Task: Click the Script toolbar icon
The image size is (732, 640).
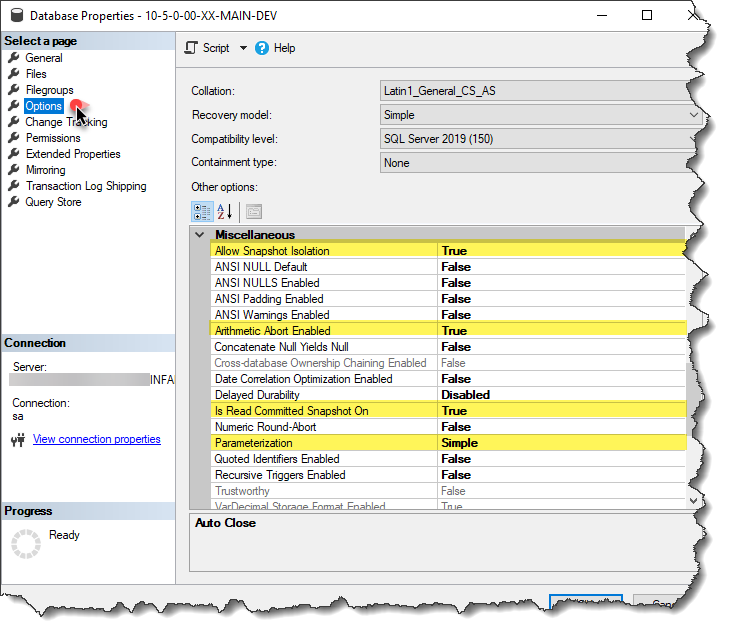Action: 191,48
